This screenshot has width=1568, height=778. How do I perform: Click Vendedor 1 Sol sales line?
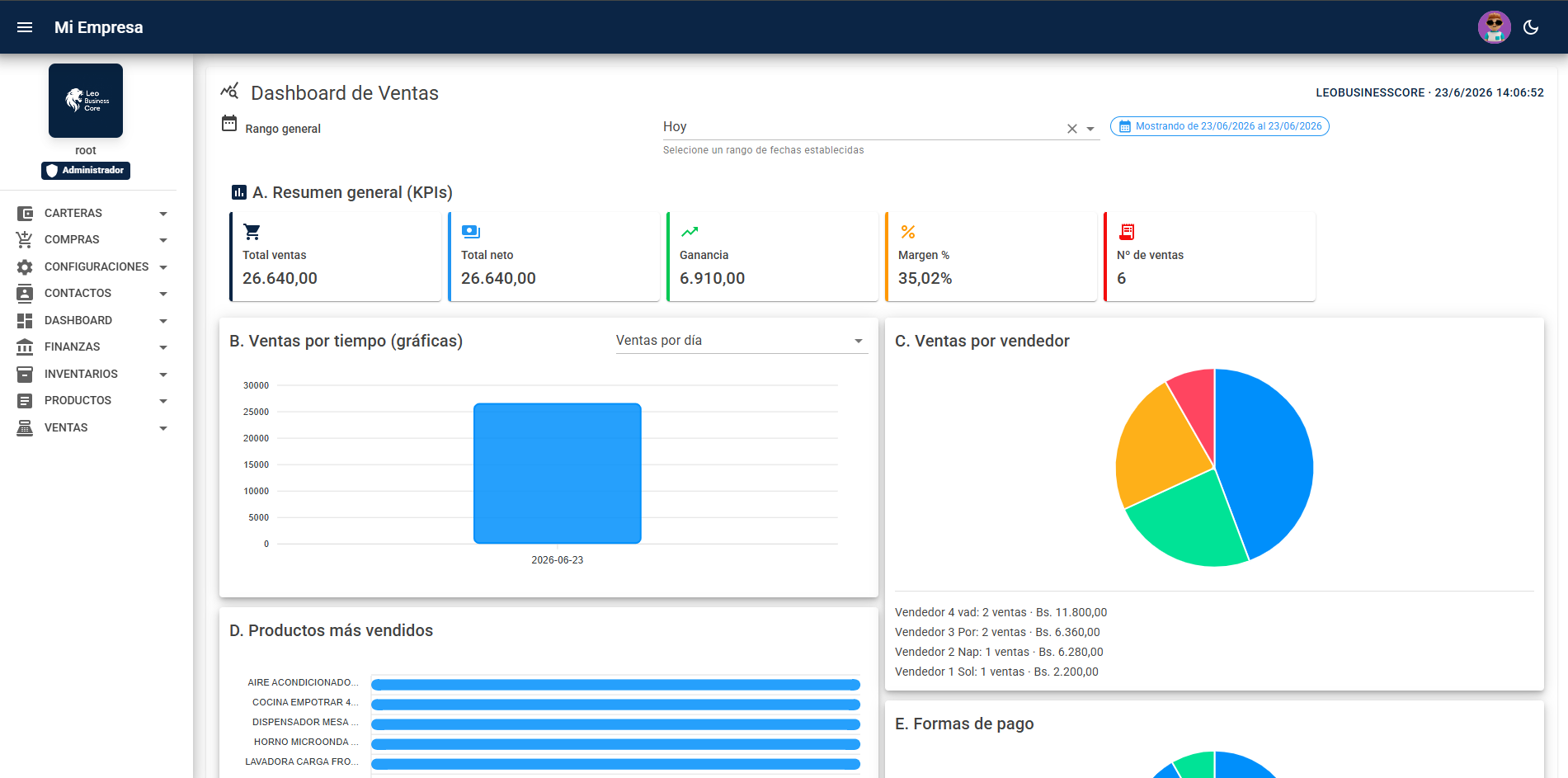[996, 672]
